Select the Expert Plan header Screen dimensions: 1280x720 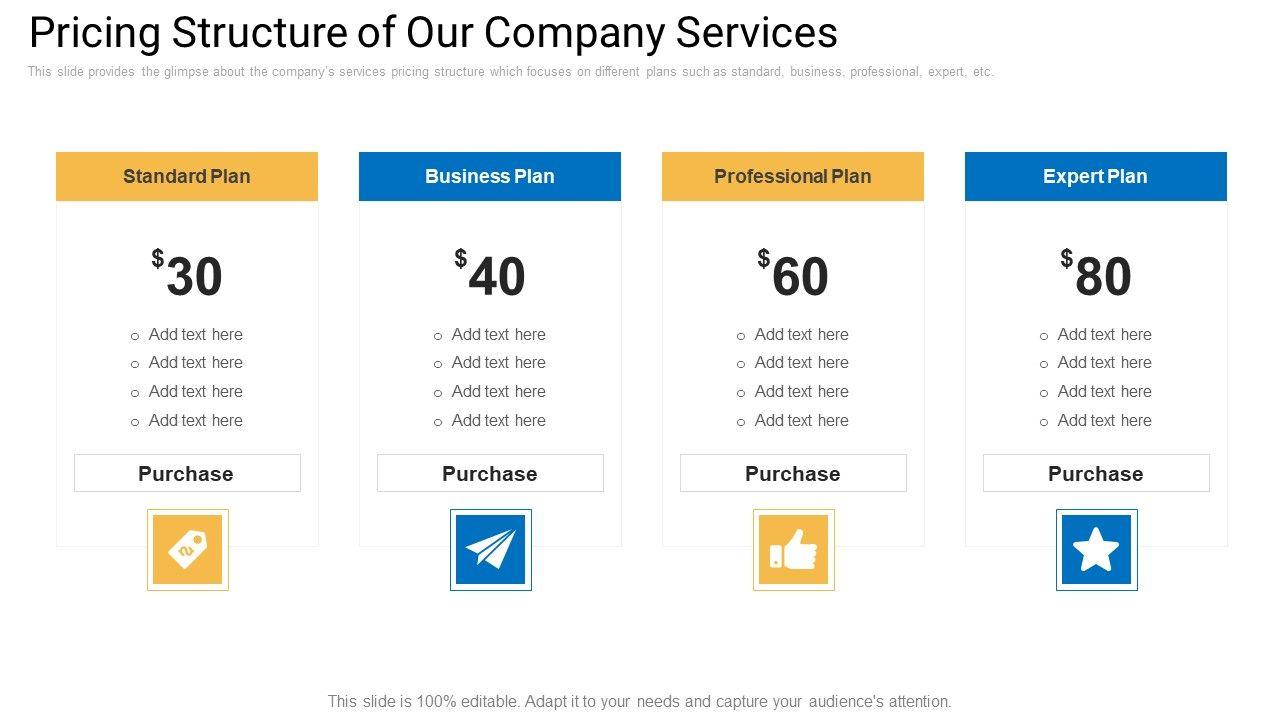pos(1096,177)
